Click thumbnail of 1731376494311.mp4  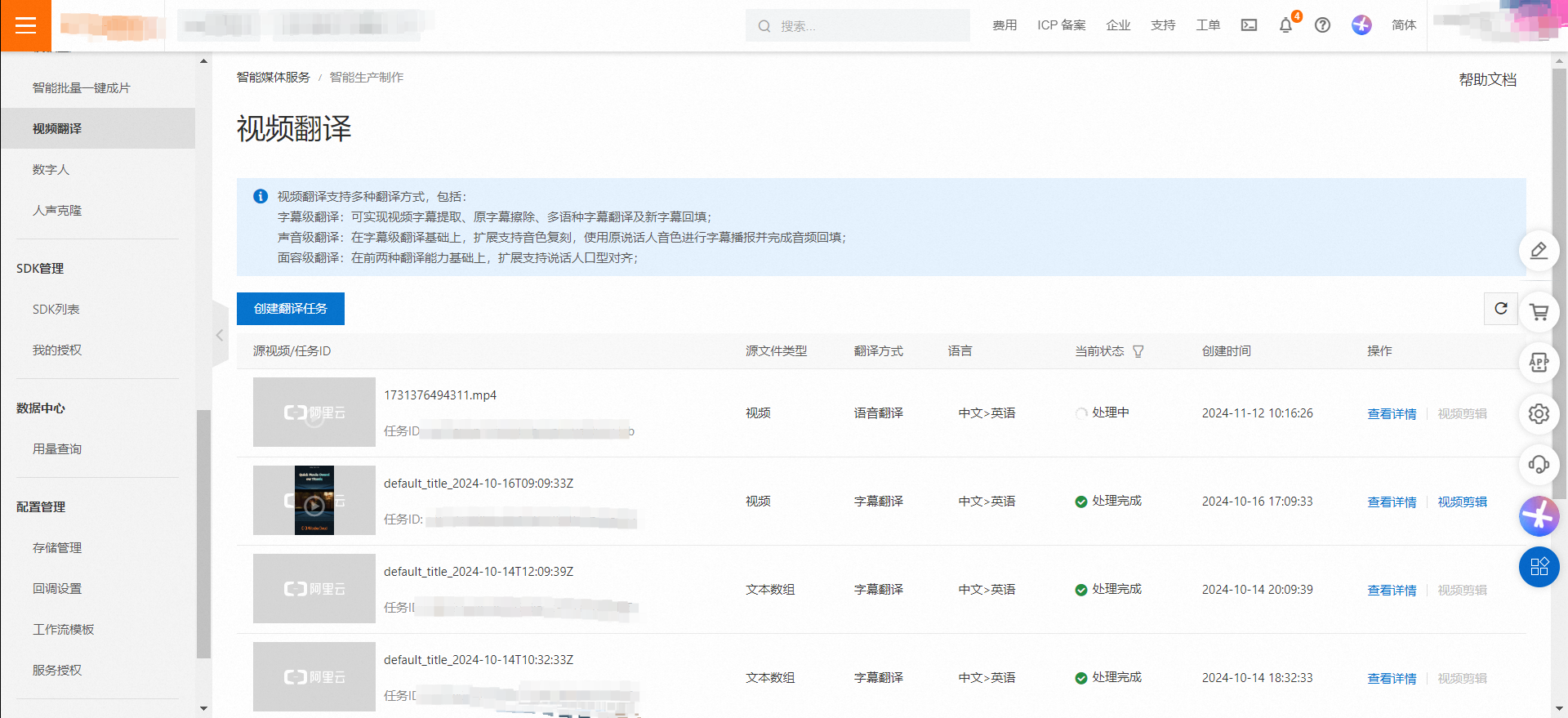pos(314,412)
